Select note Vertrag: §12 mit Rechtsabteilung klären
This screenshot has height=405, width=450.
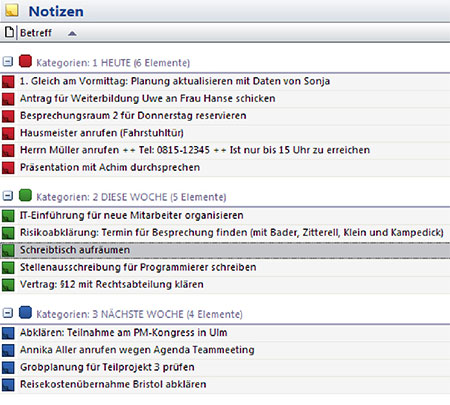point(225,285)
